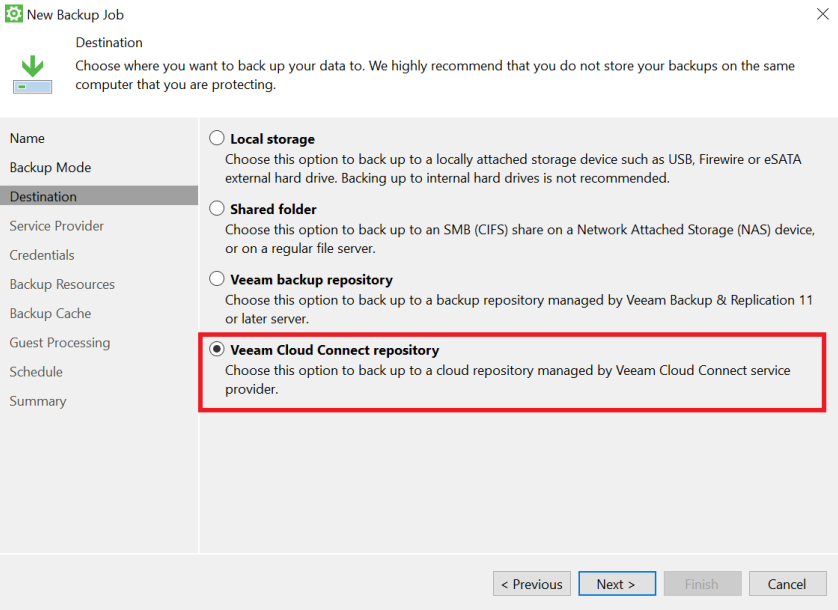Close the New Backup Job dialog
Image resolution: width=838 pixels, height=610 pixels.
(x=823, y=14)
